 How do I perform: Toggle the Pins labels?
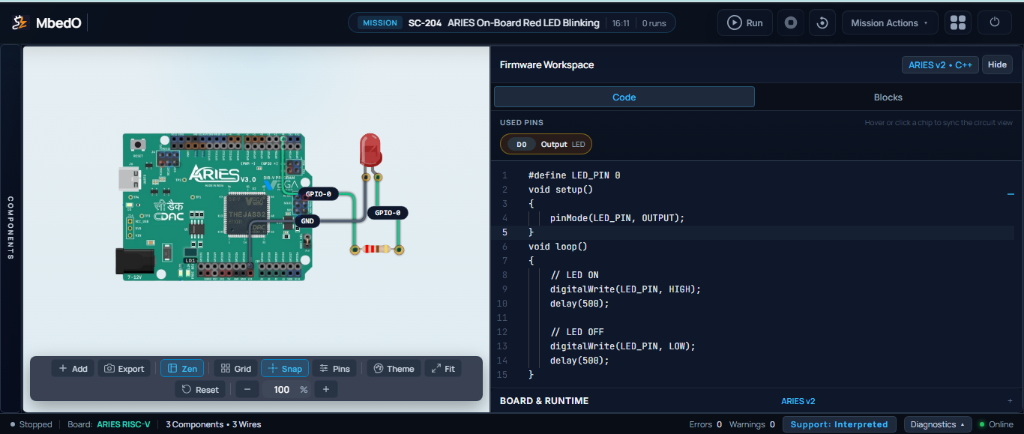point(334,369)
